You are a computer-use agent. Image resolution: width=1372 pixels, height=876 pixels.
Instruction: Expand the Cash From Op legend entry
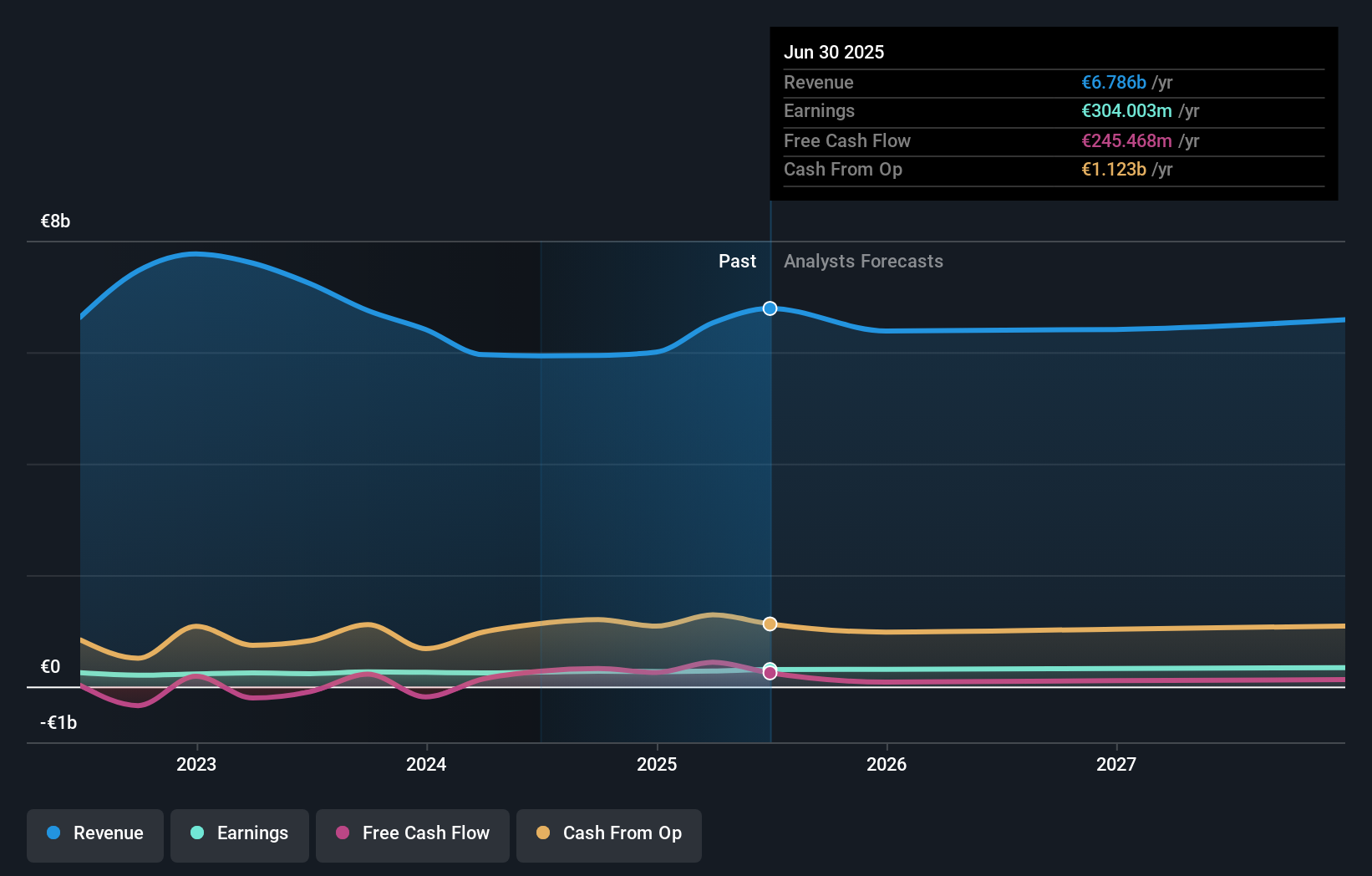tap(608, 834)
